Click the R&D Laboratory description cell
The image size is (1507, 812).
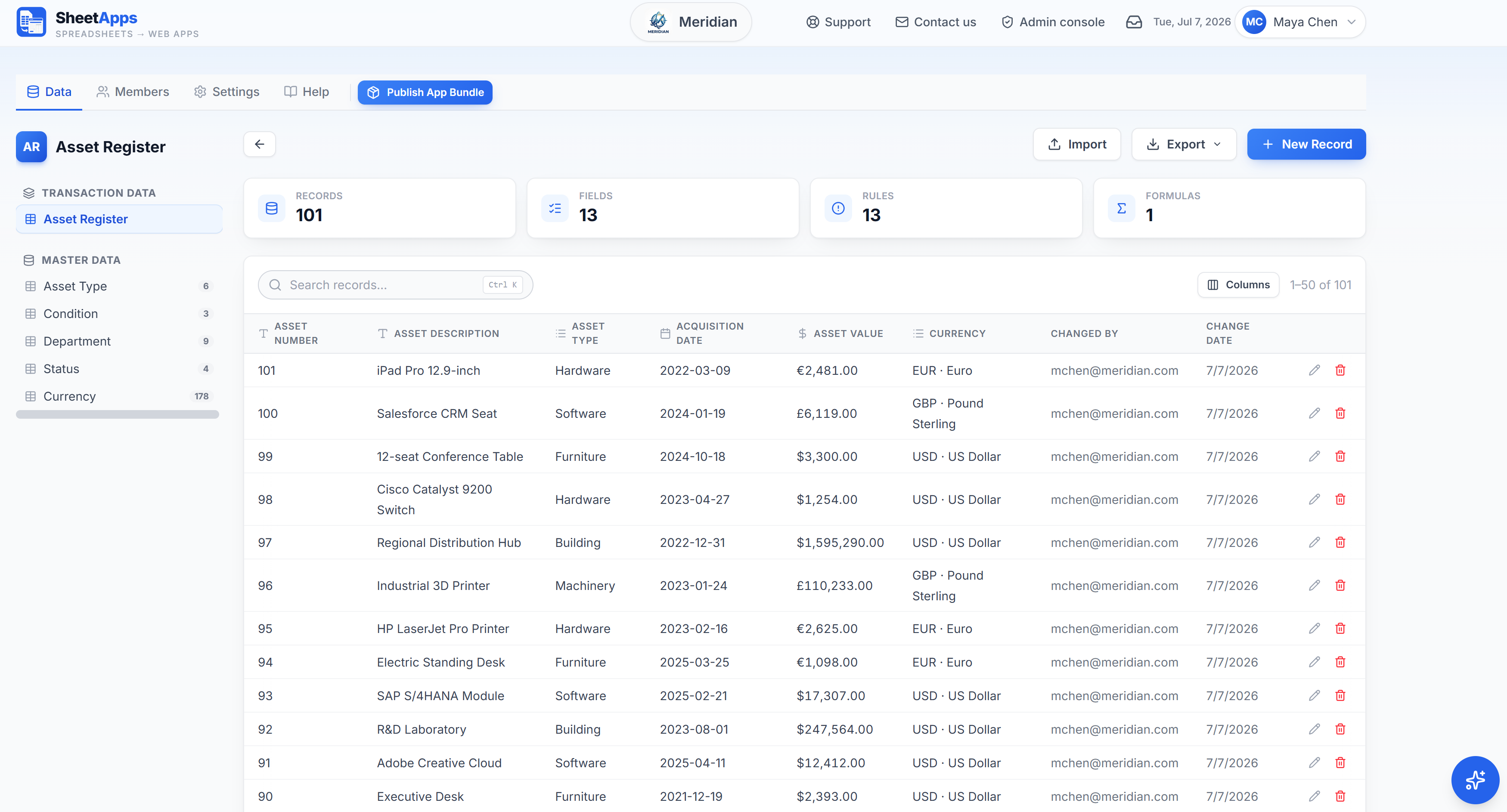[421, 729]
